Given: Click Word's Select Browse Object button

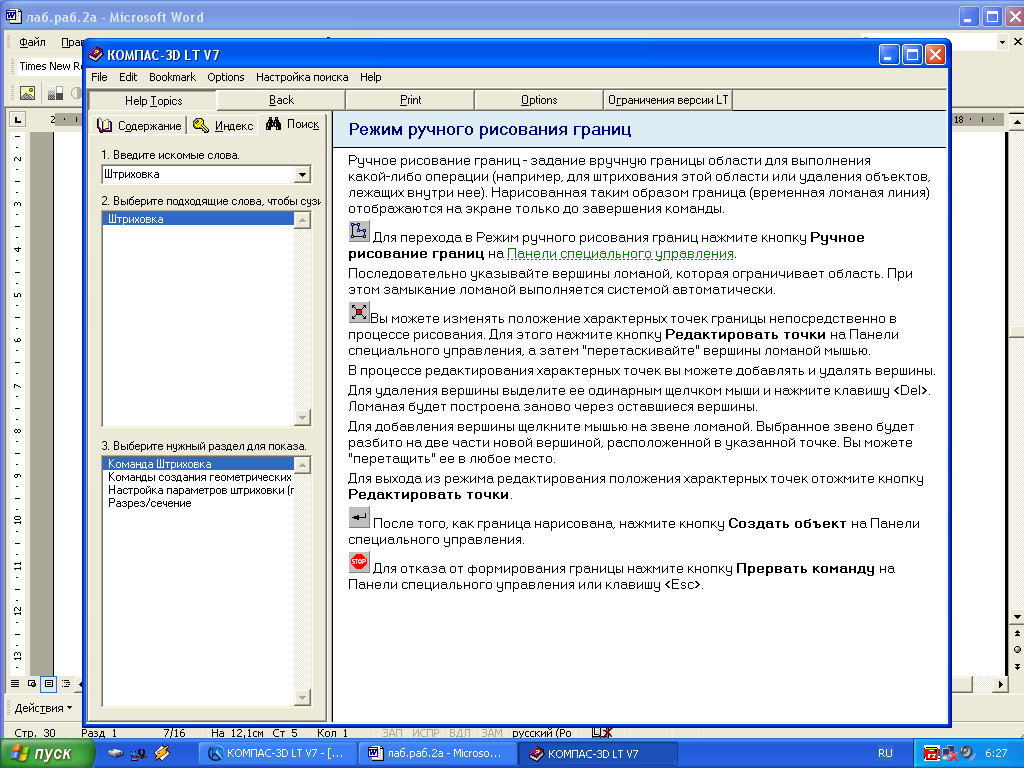Looking at the screenshot, I should point(1017,649).
